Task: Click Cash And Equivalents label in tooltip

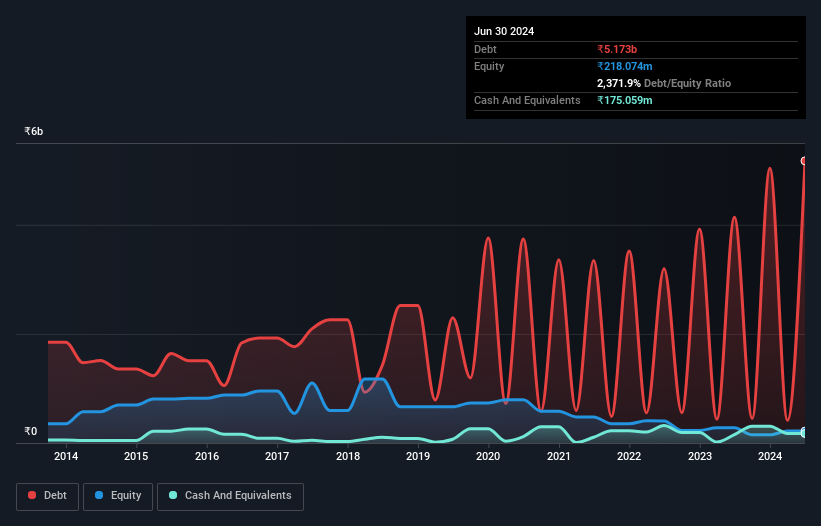Action: 527,100
